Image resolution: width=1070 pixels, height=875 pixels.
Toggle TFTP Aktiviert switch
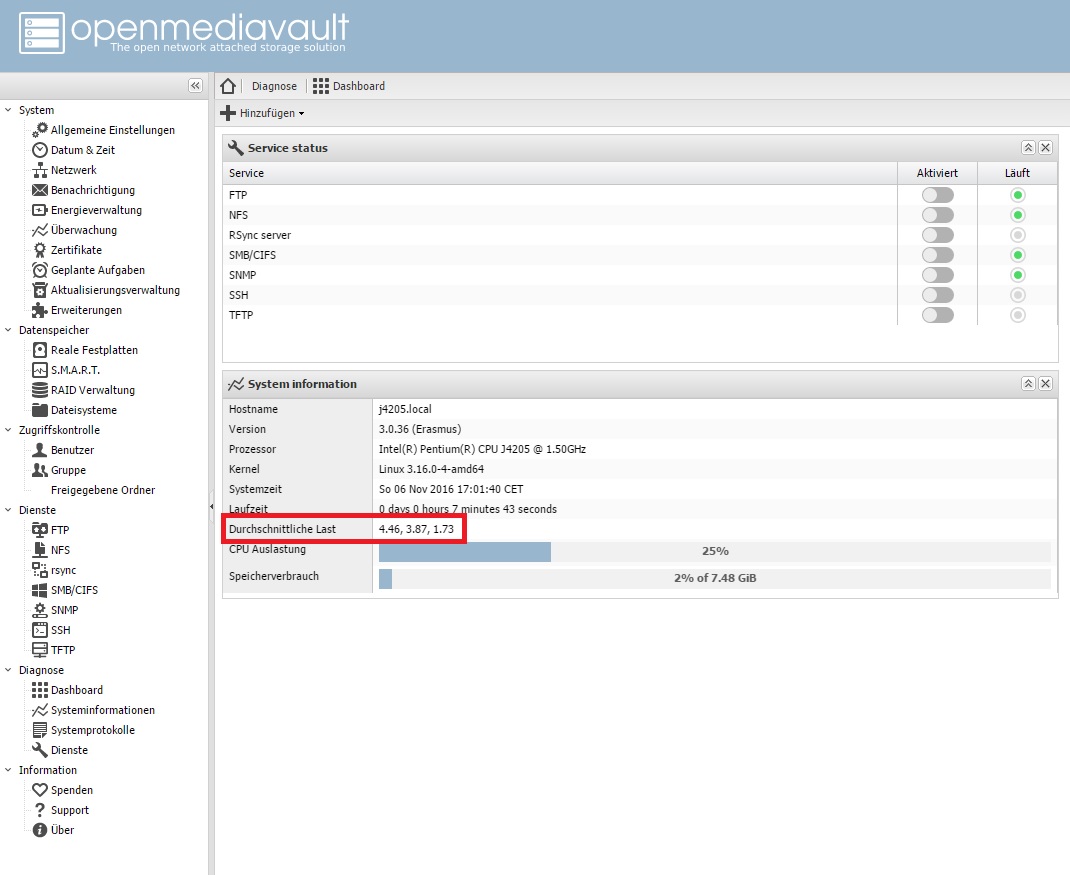(938, 315)
